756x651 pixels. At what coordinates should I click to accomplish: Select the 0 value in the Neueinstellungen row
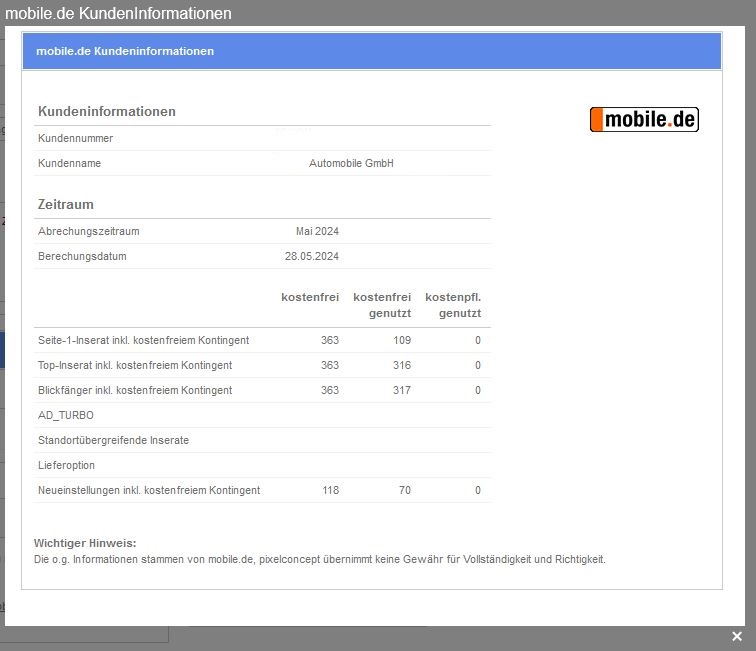coord(478,490)
